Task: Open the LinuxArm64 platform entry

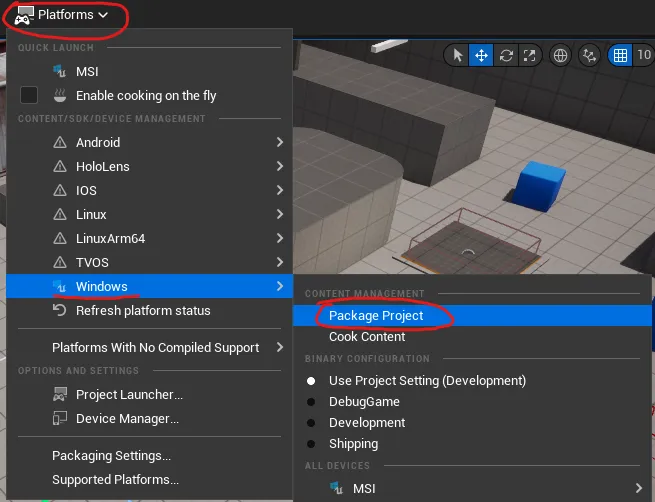Action: coord(149,238)
